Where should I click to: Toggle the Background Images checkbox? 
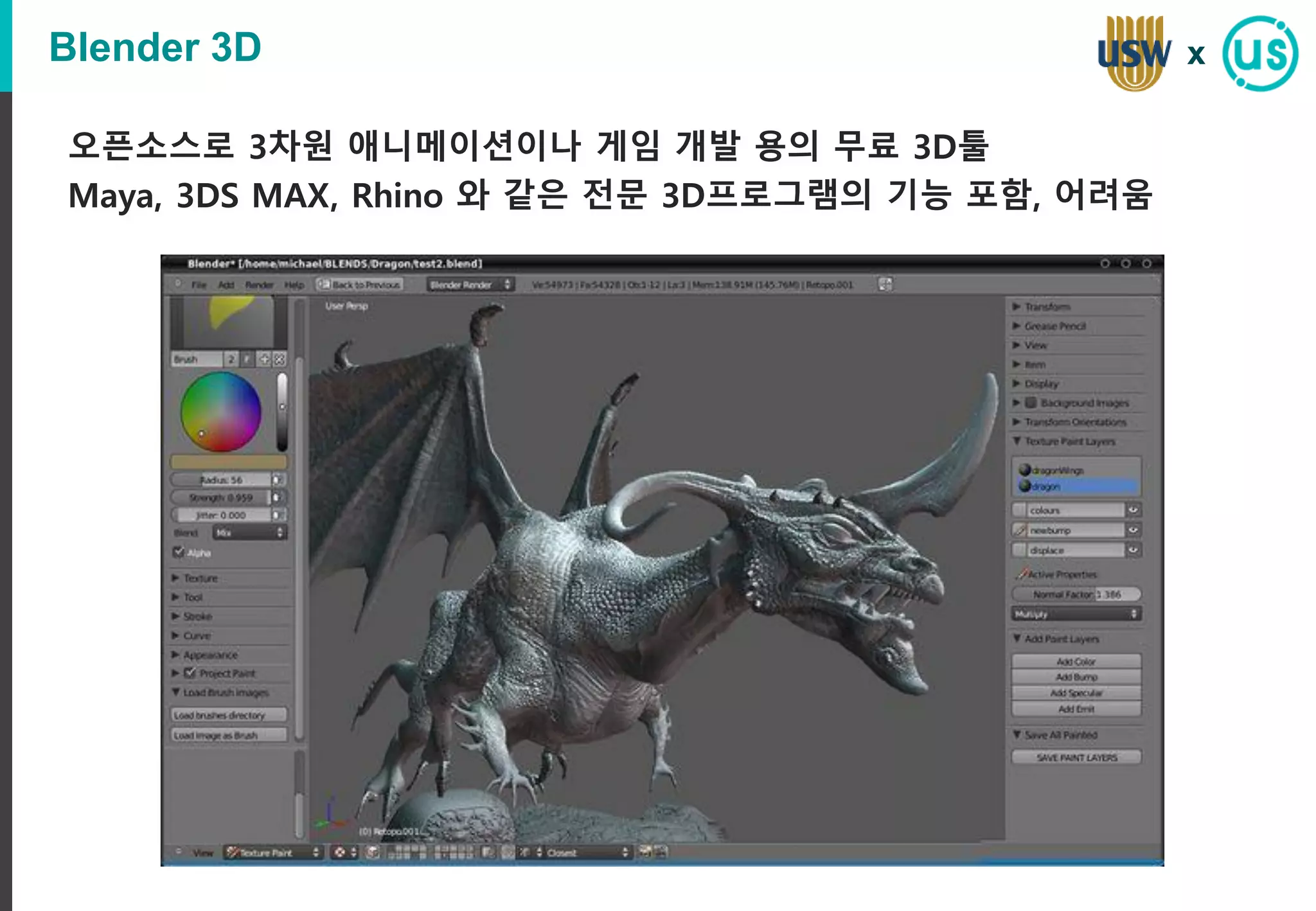(x=1031, y=402)
